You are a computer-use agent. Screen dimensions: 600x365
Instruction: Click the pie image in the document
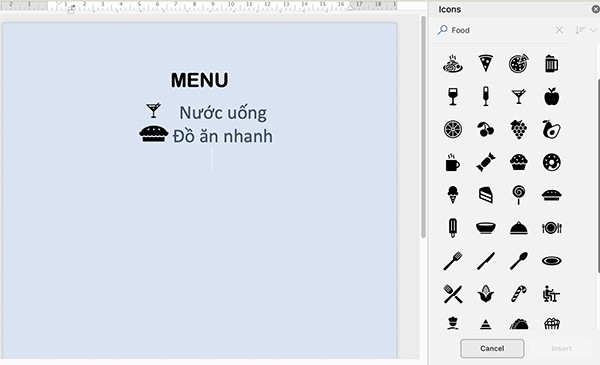(153, 135)
